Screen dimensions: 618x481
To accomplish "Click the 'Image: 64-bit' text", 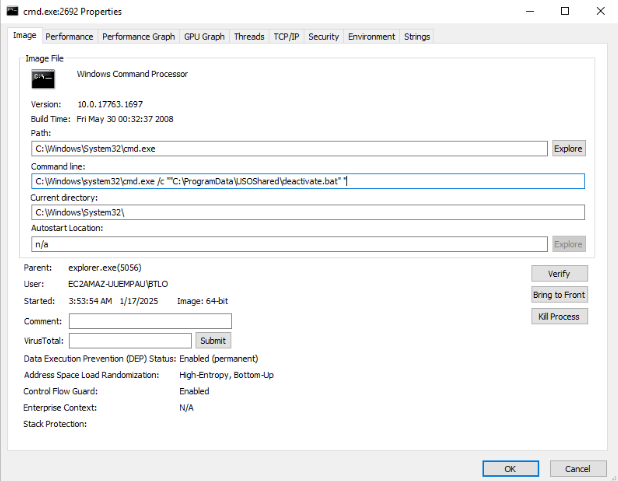I will 203,301.
